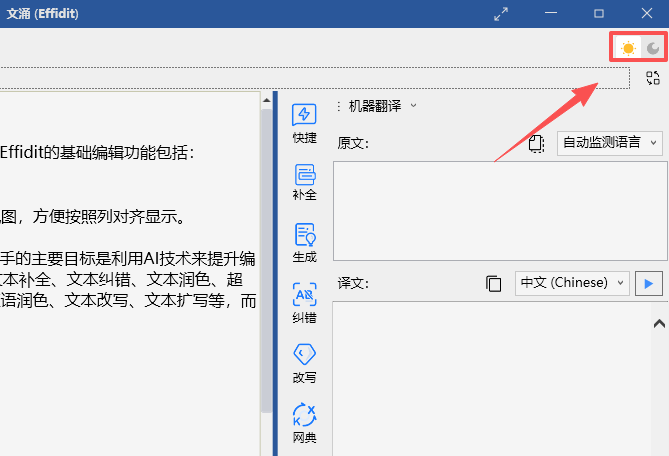Open the 快捷 (Quick) sidebar tool

(x=304, y=123)
